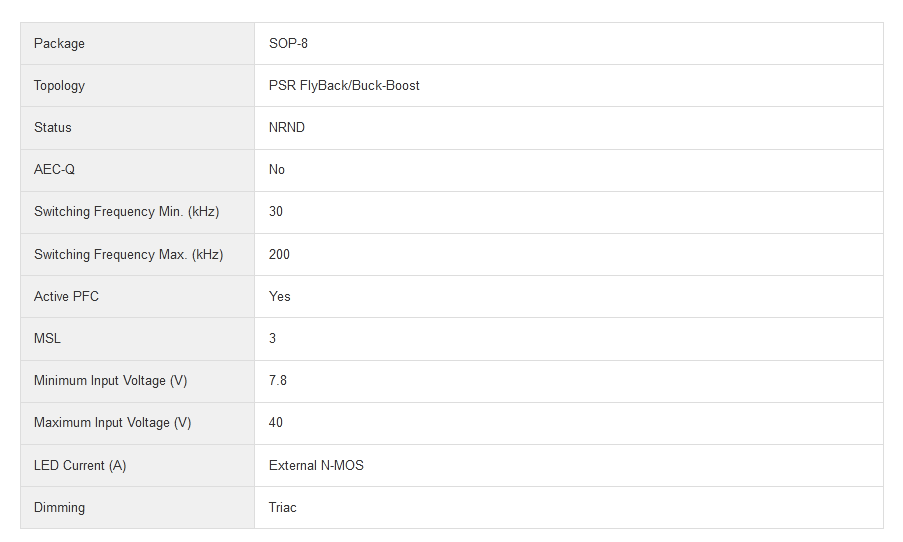903x542 pixels.
Task: Click the AEC-Q label cell
Action: (x=54, y=169)
